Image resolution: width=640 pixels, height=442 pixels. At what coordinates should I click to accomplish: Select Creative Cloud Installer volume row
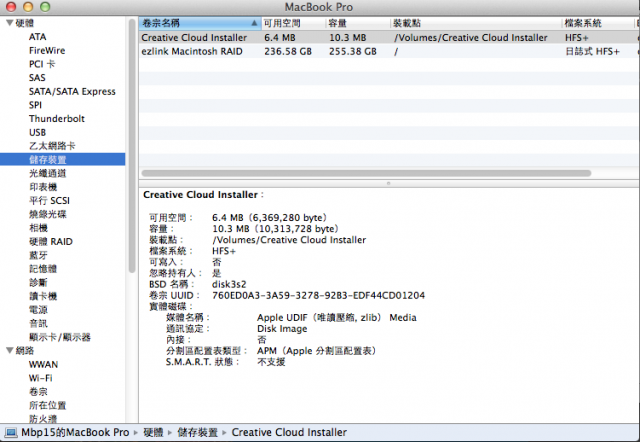click(389, 38)
